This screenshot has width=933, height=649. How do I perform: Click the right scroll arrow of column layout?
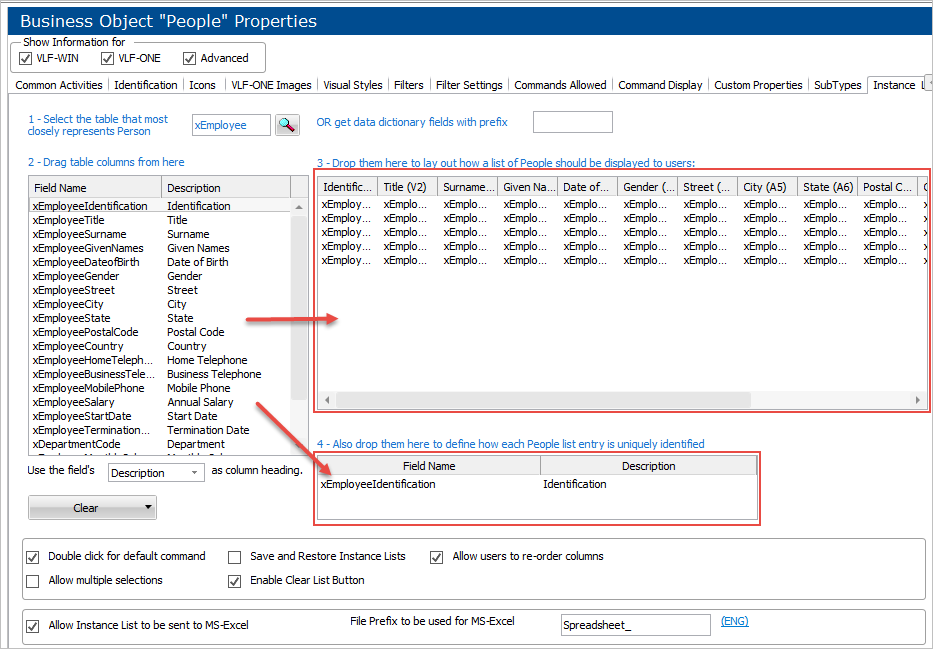[x=918, y=400]
